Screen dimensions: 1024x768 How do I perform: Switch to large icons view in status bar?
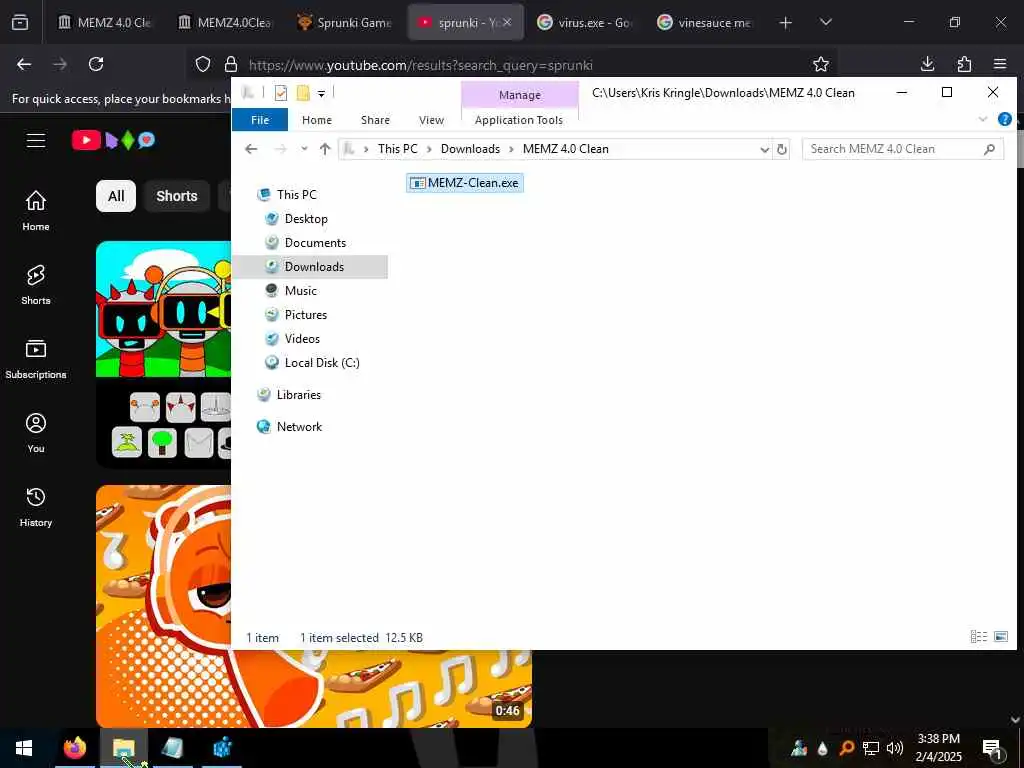(1001, 636)
